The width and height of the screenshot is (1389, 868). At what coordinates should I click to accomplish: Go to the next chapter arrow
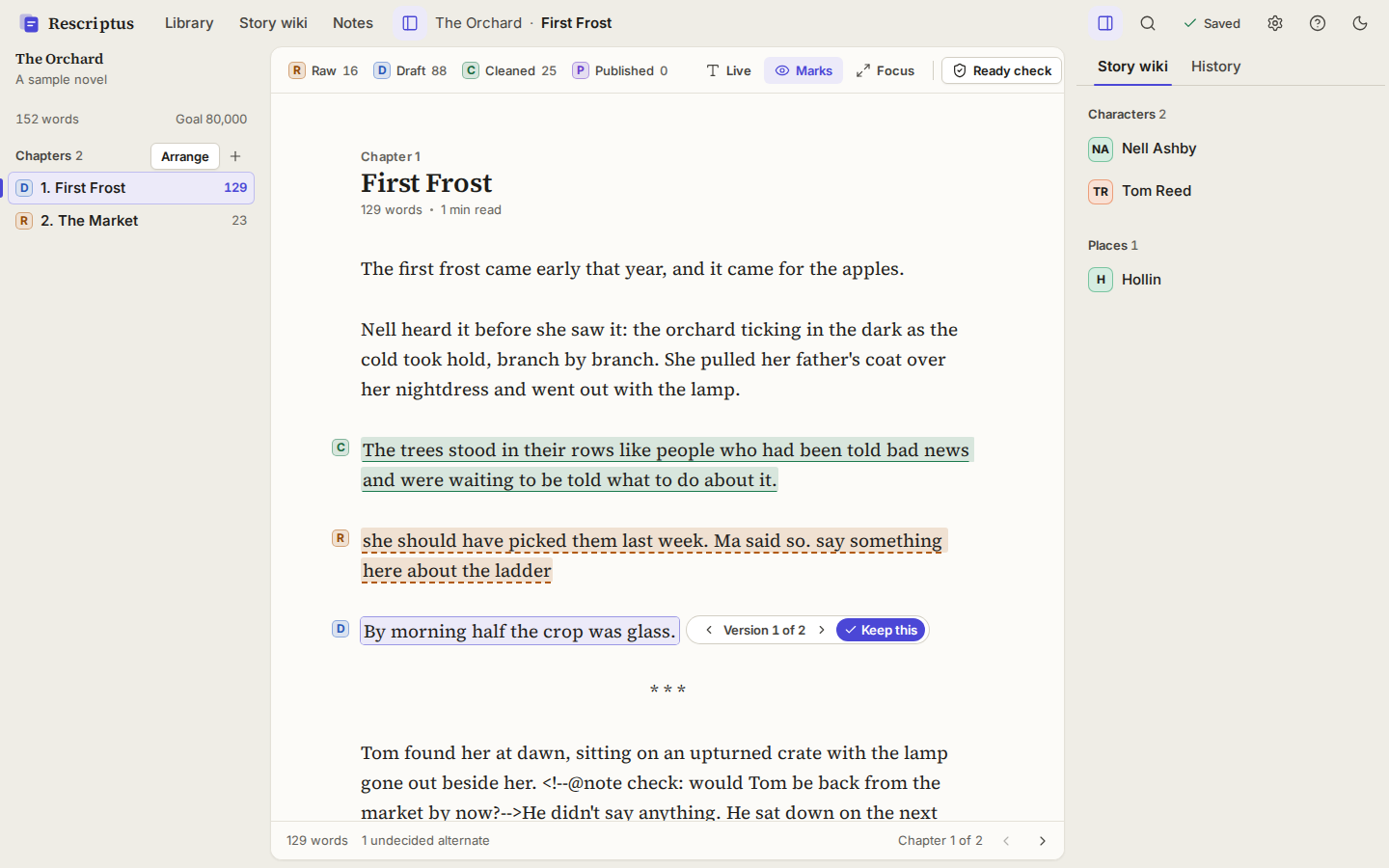coord(1043,841)
